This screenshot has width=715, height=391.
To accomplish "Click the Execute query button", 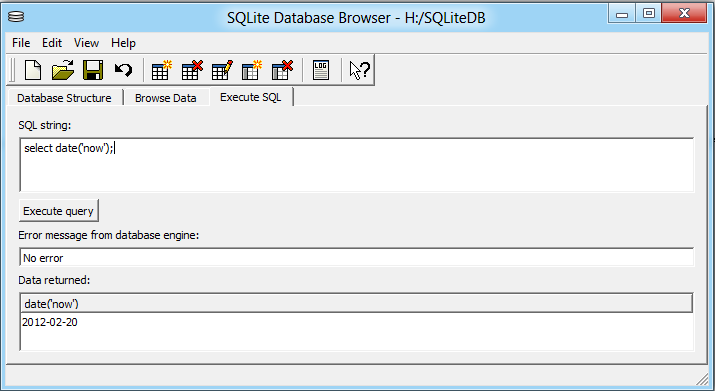I will click(58, 211).
